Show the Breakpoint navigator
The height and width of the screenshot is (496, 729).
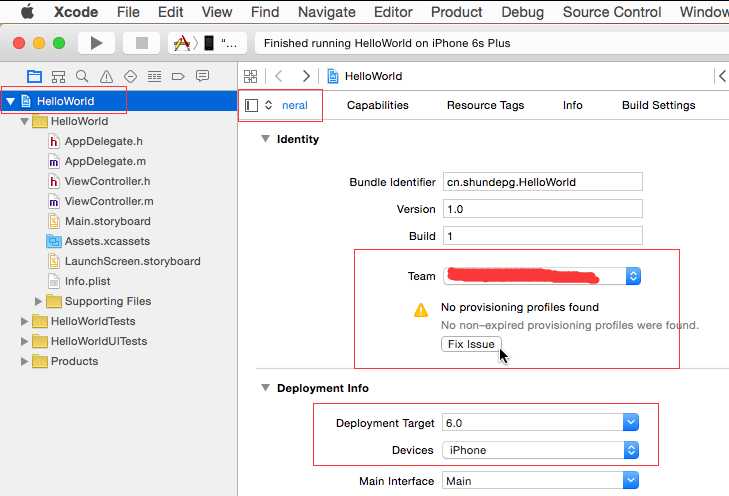tap(178, 76)
